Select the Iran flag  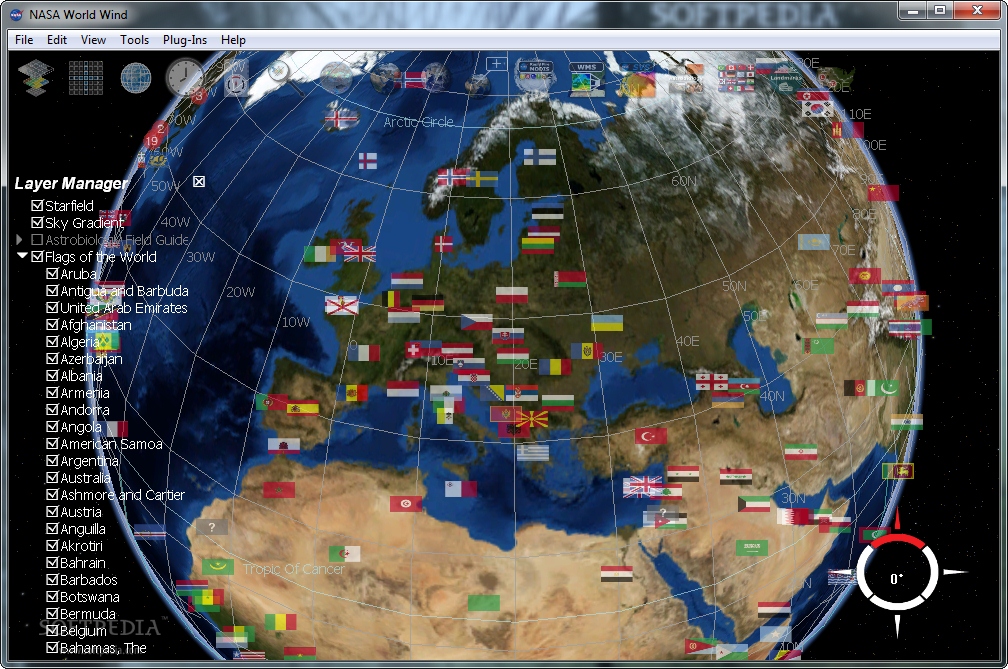(800, 452)
